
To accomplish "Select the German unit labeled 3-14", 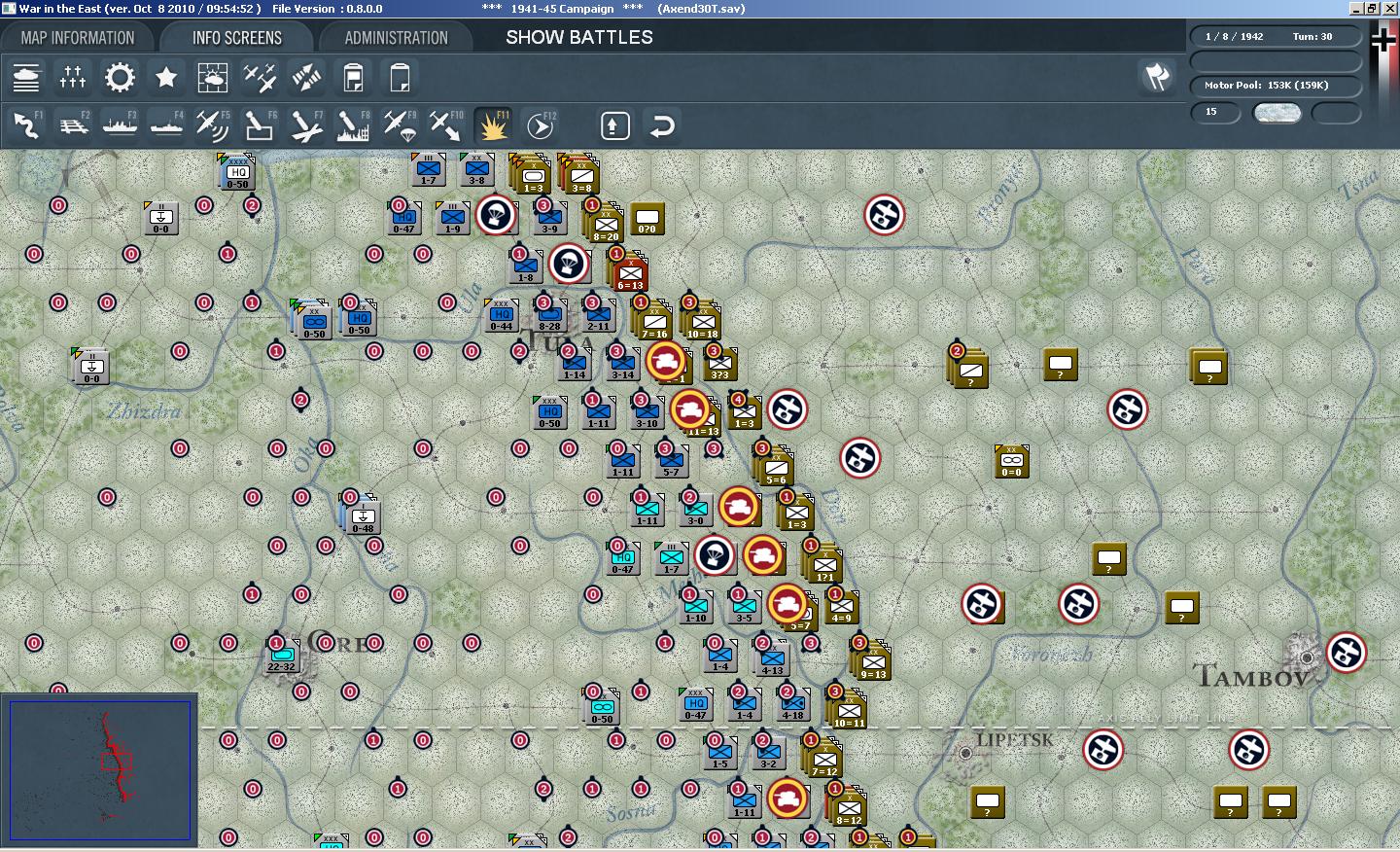I will (x=623, y=365).
